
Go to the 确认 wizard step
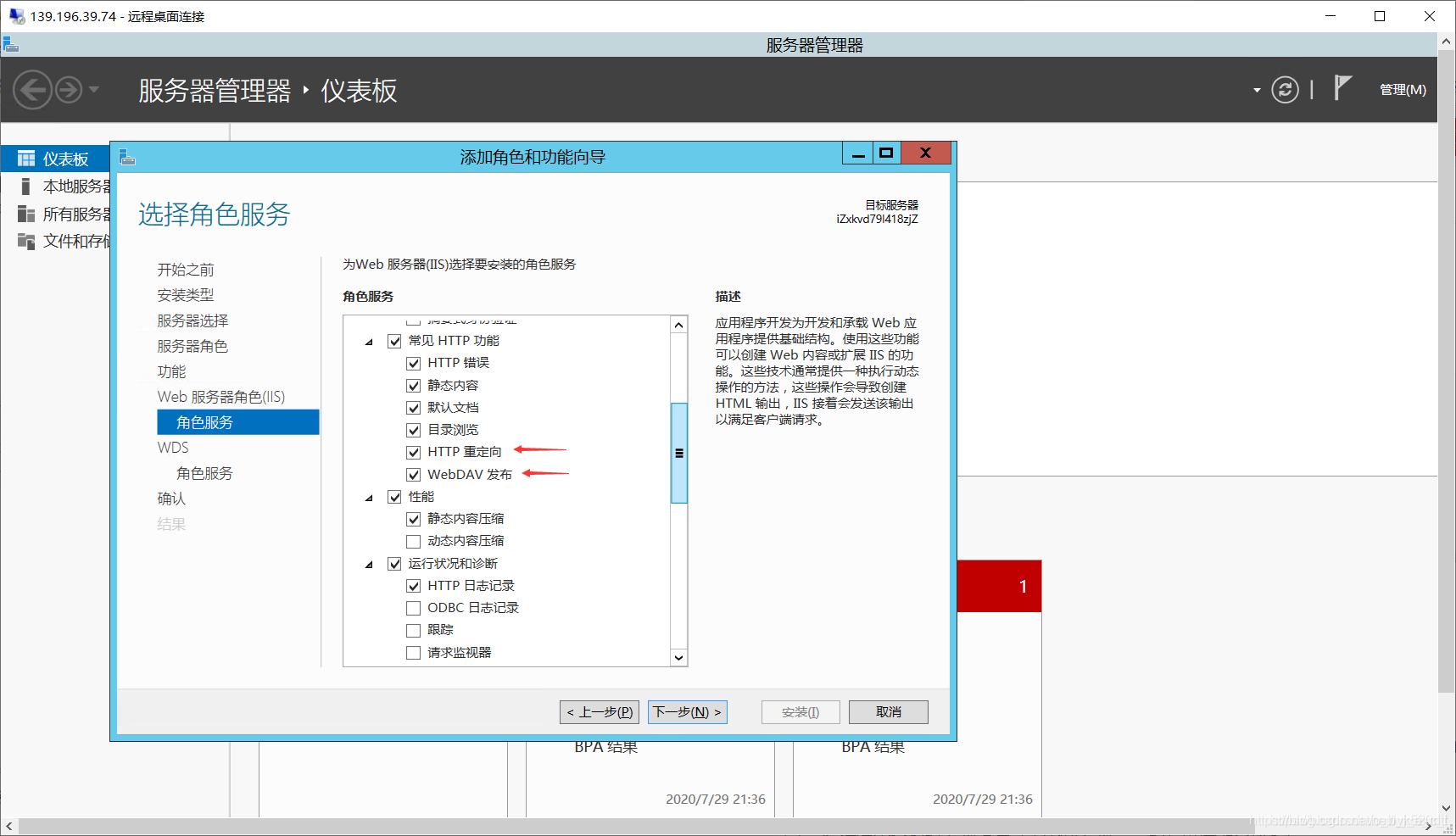coord(171,499)
